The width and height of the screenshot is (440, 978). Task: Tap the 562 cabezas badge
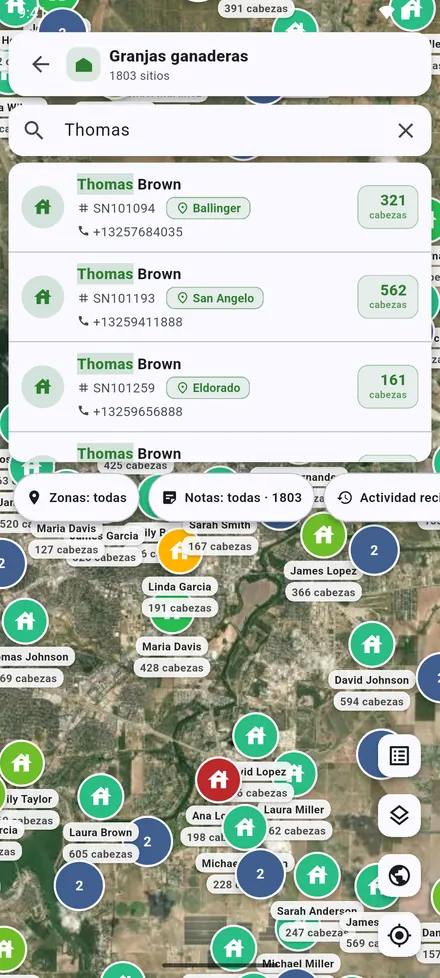pos(388,297)
